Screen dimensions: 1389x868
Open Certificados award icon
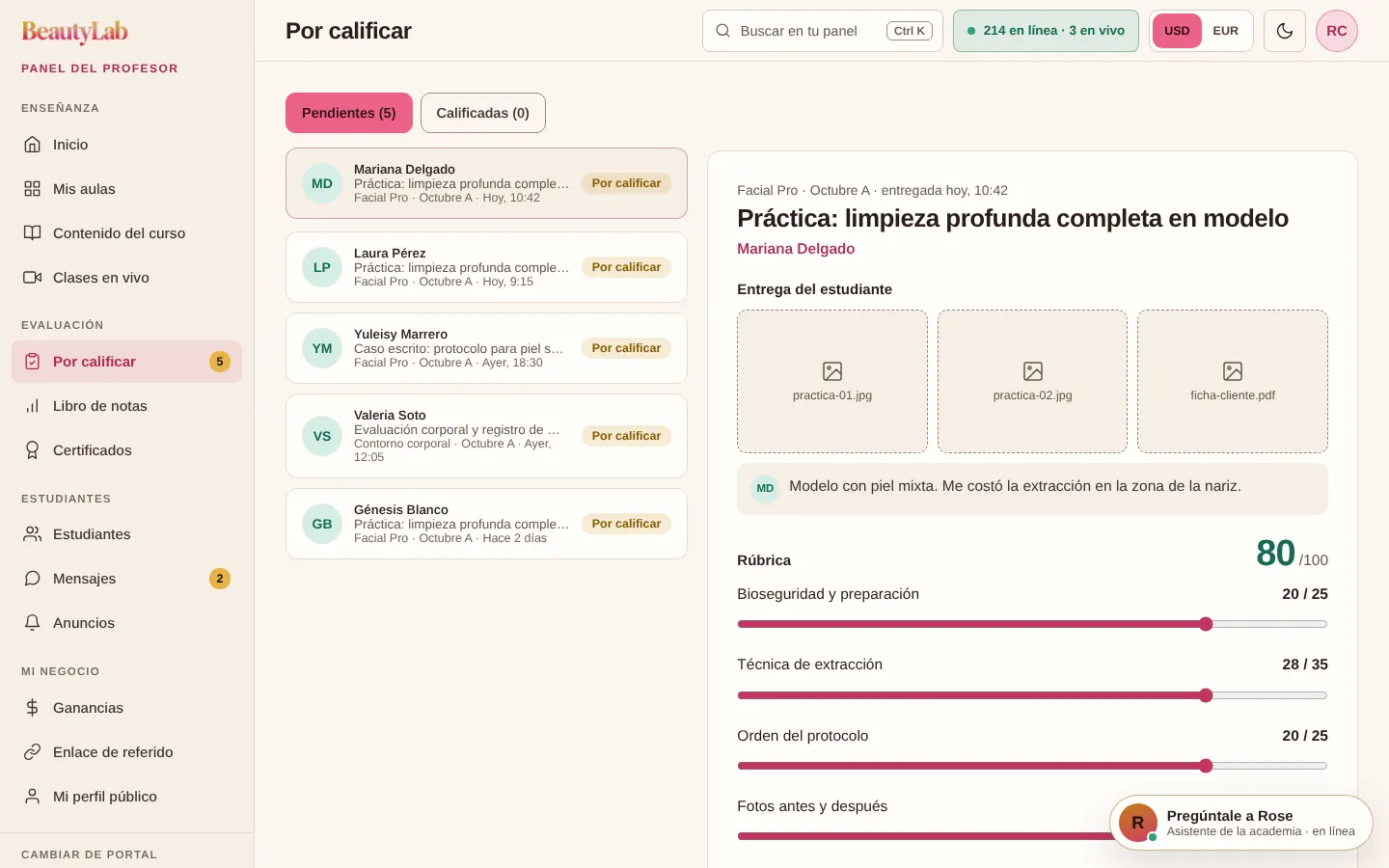point(33,450)
